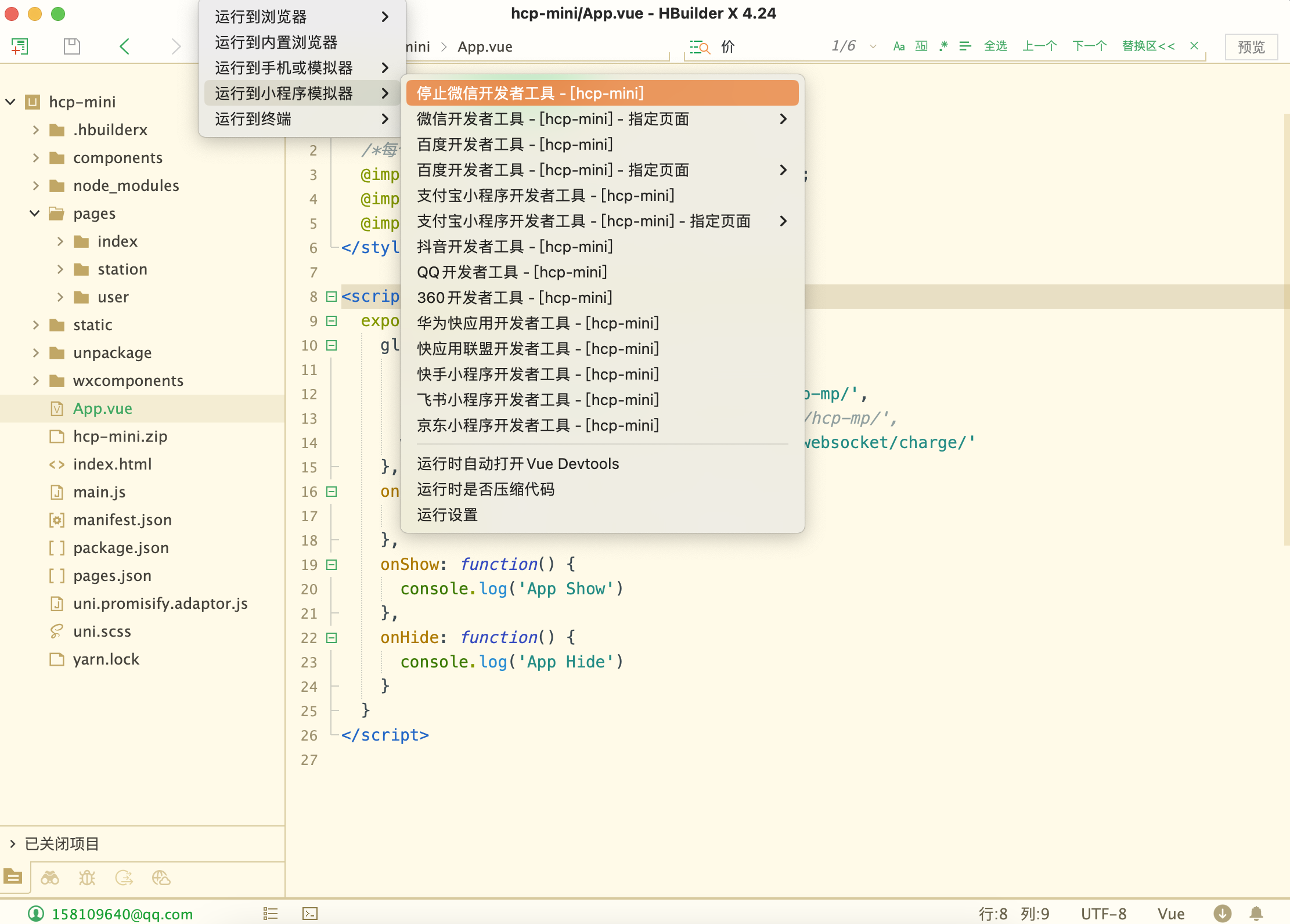Select the static folder

pos(93,325)
